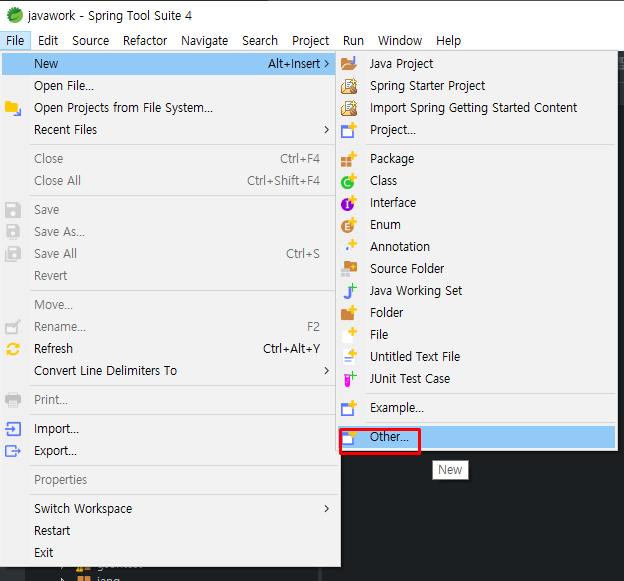Image resolution: width=624 pixels, height=581 pixels.
Task: Click the Untitled Text File icon
Action: coord(349,357)
